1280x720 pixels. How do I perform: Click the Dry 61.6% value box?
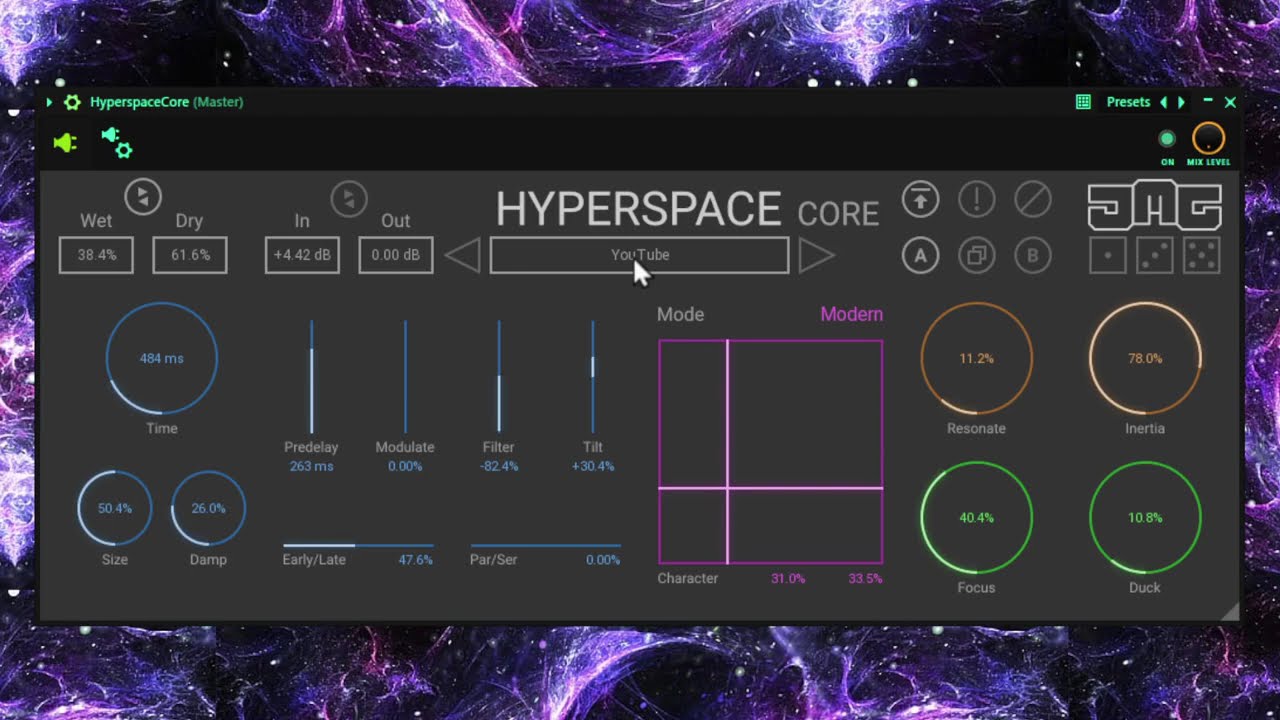pyautogui.click(x=190, y=255)
